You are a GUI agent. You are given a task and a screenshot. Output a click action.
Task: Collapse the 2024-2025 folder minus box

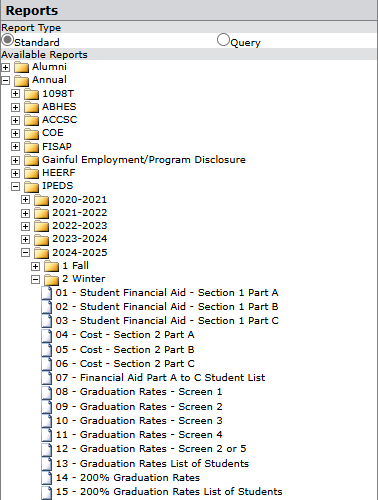tap(25, 253)
